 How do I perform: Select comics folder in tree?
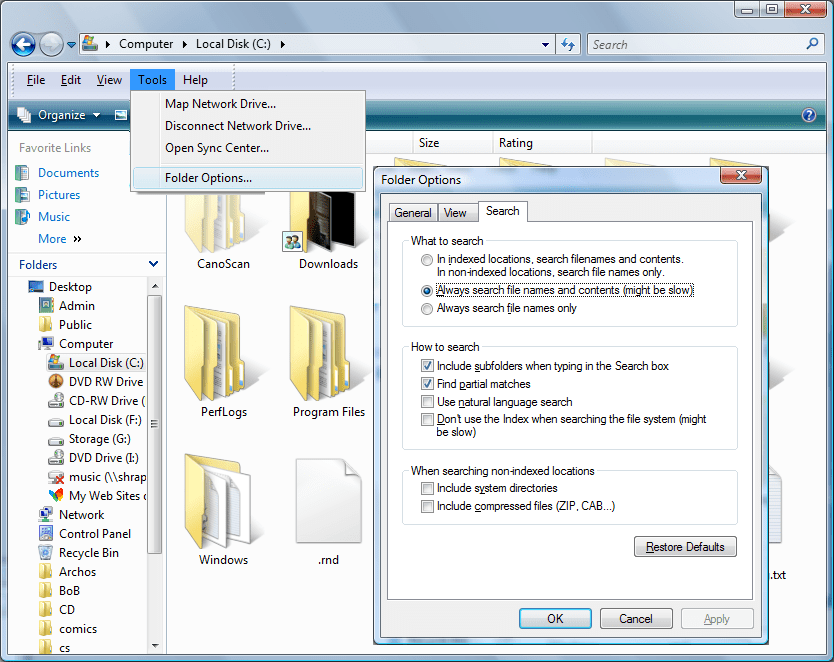coord(68,629)
